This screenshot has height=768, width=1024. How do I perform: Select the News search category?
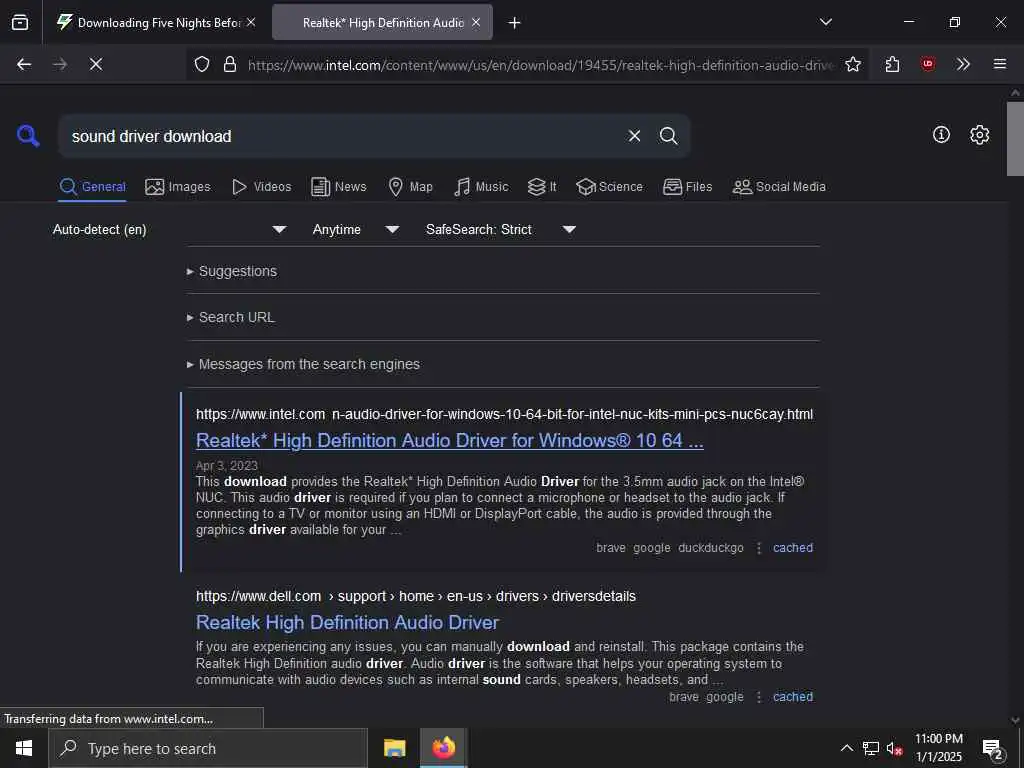point(338,187)
